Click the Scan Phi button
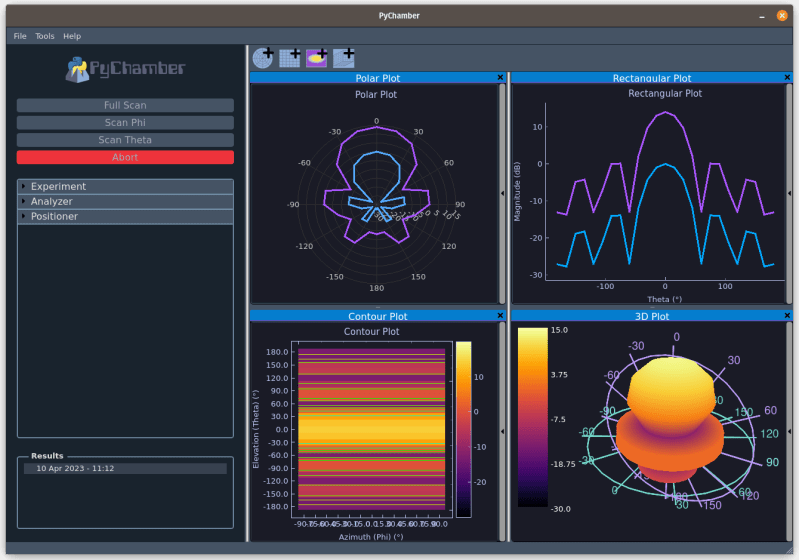Viewport: 799px width, 560px height. click(x=125, y=123)
